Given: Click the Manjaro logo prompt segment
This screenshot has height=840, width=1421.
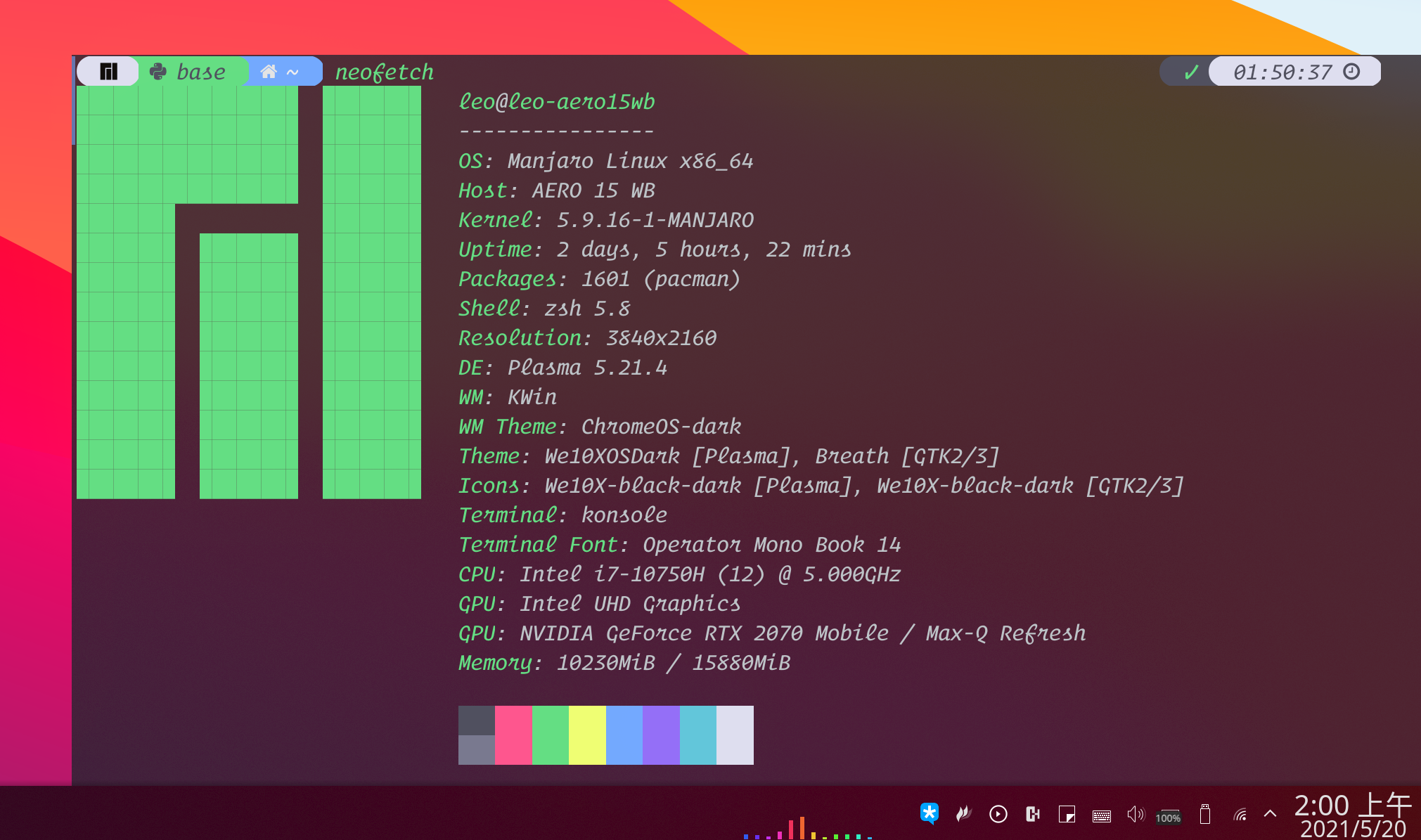Looking at the screenshot, I should click(x=108, y=72).
